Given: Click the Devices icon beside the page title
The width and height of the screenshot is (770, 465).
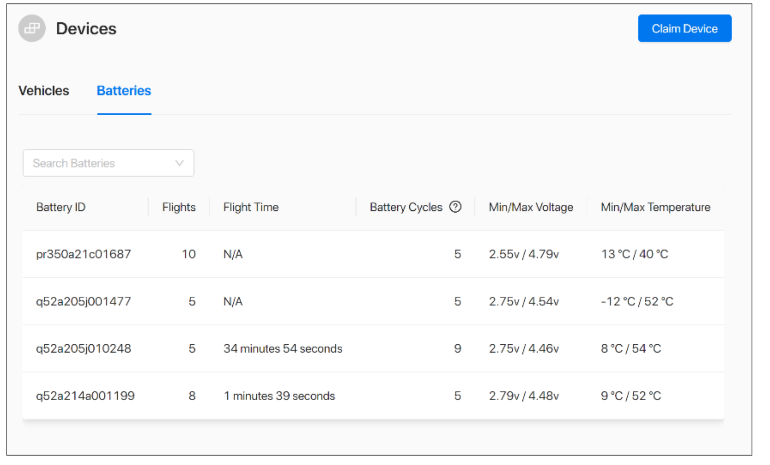Looking at the screenshot, I should (x=32, y=29).
